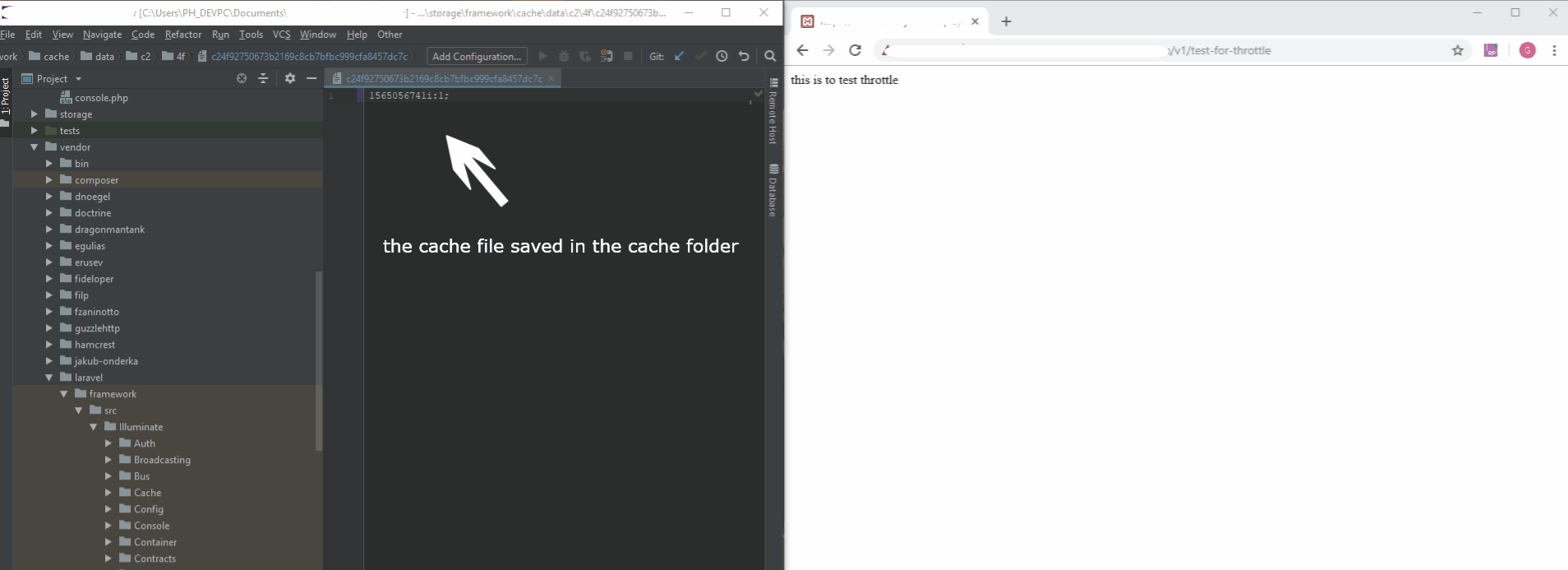This screenshot has width=1568, height=570.
Task: Click the purple Chrome extension icon
Action: point(1491,50)
